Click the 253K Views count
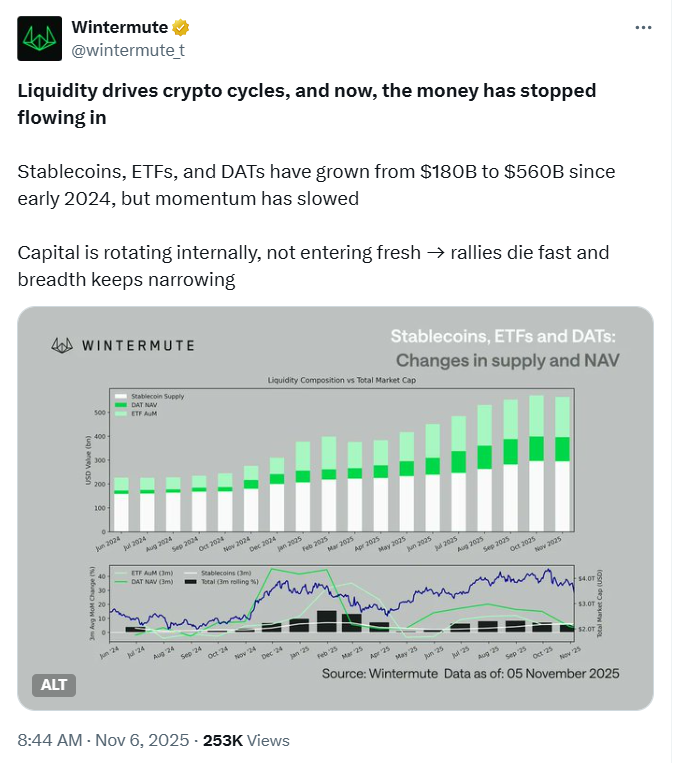The width and height of the screenshot is (673, 763). pos(246,741)
